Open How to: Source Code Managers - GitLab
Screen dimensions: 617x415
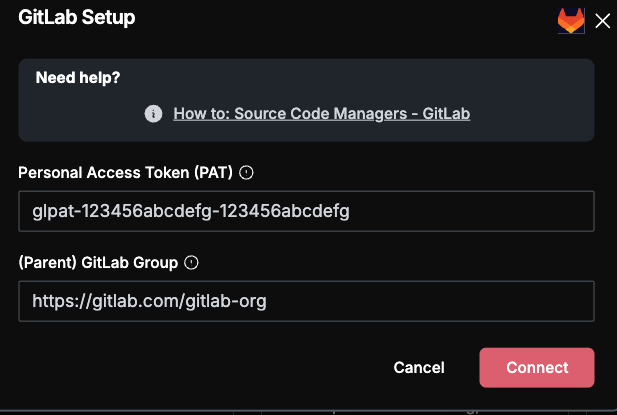coord(321,114)
